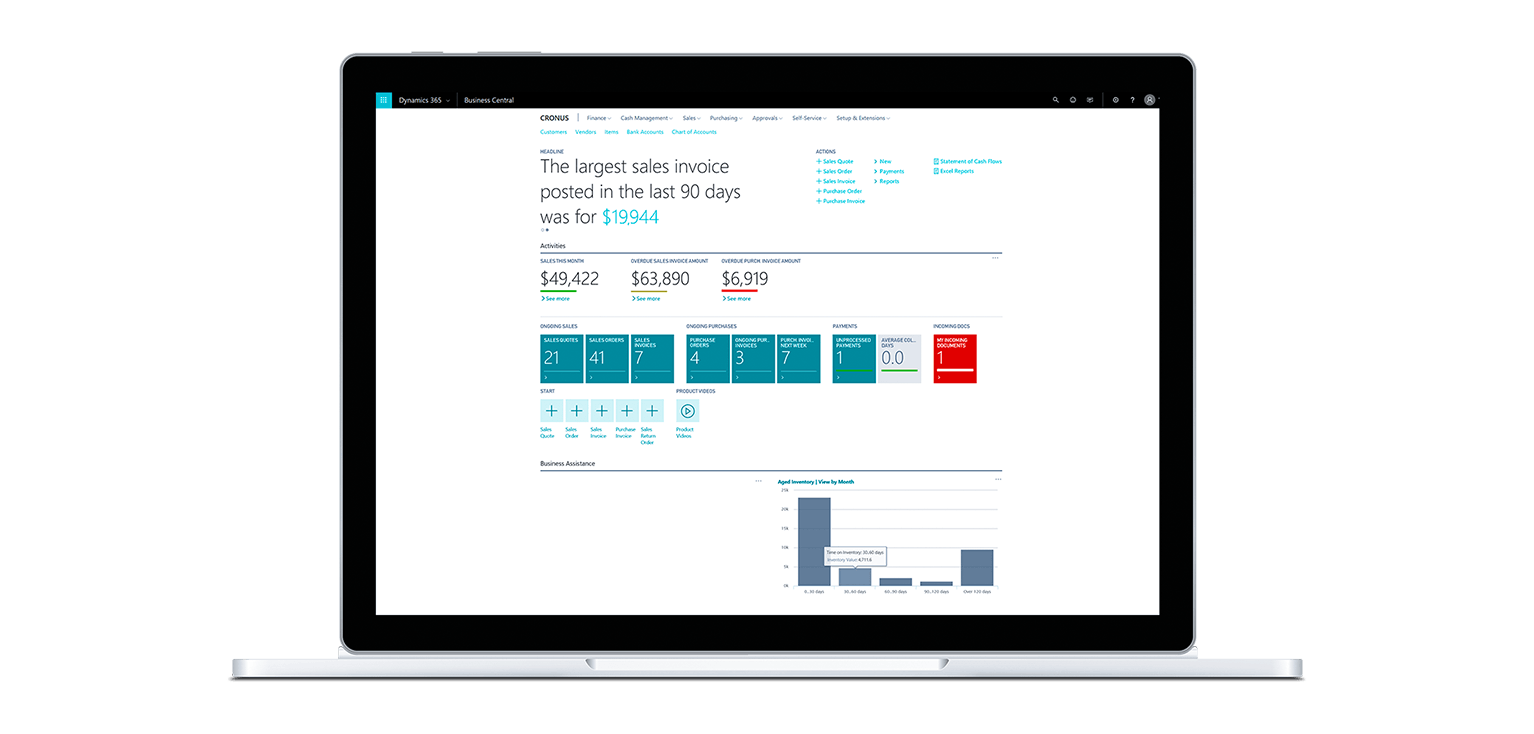Open the help question mark icon
The image size is (1534, 734).
[1132, 100]
